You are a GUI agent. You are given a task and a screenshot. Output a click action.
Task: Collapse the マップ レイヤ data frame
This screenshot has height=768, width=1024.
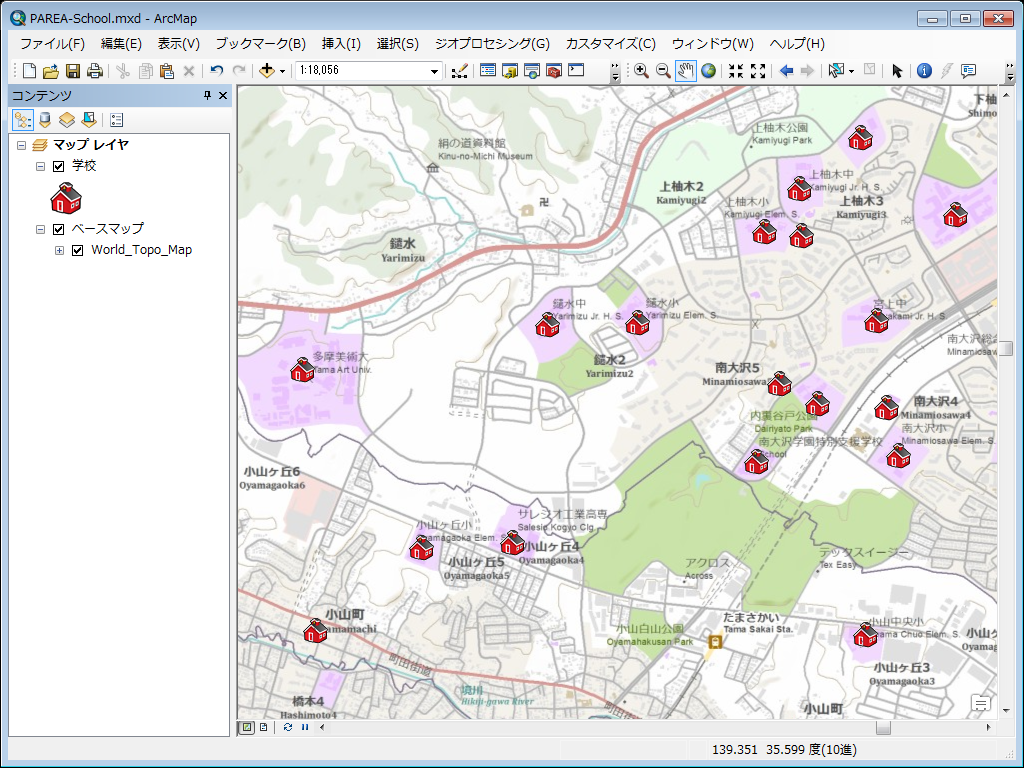click(x=21, y=145)
